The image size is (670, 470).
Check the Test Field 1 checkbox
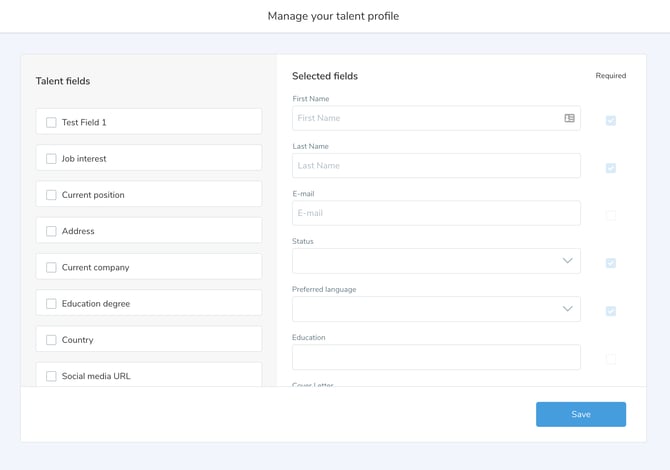click(x=51, y=123)
